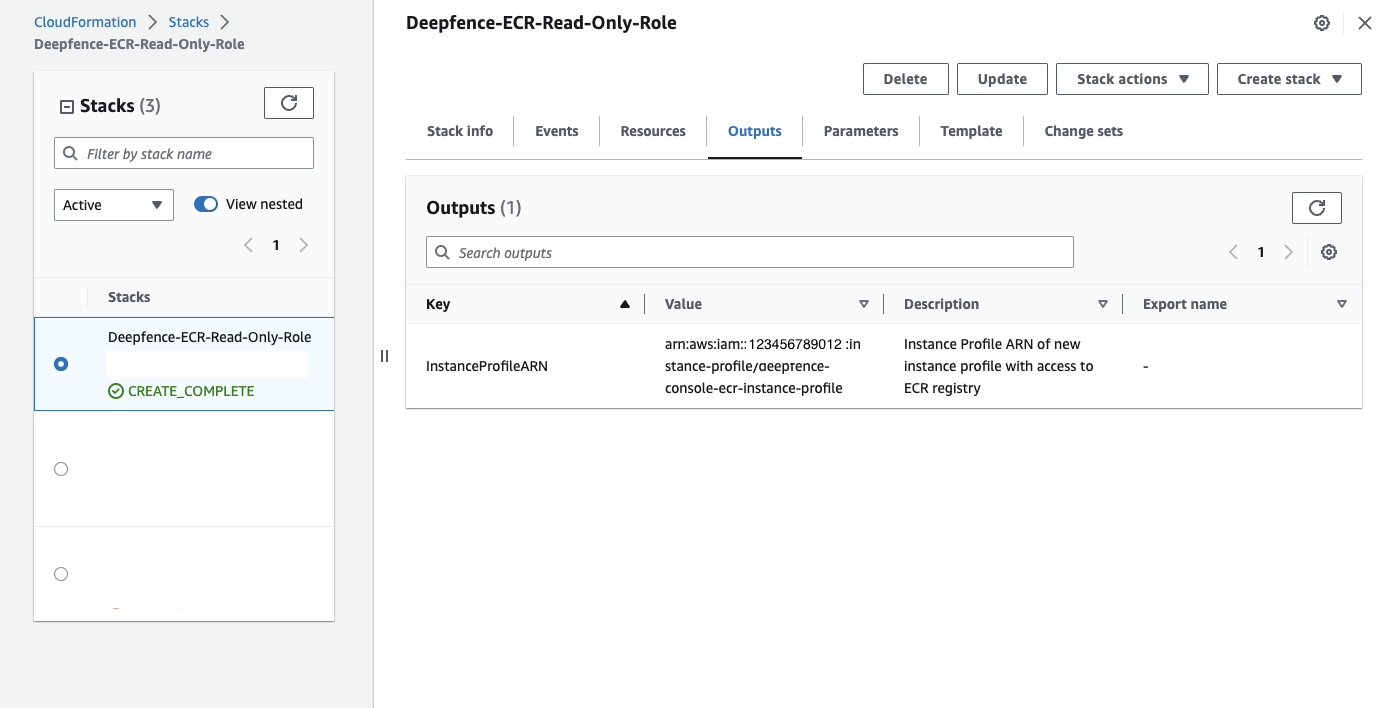Switch to the Events tab
This screenshot has height=708, width=1391.
click(x=557, y=131)
